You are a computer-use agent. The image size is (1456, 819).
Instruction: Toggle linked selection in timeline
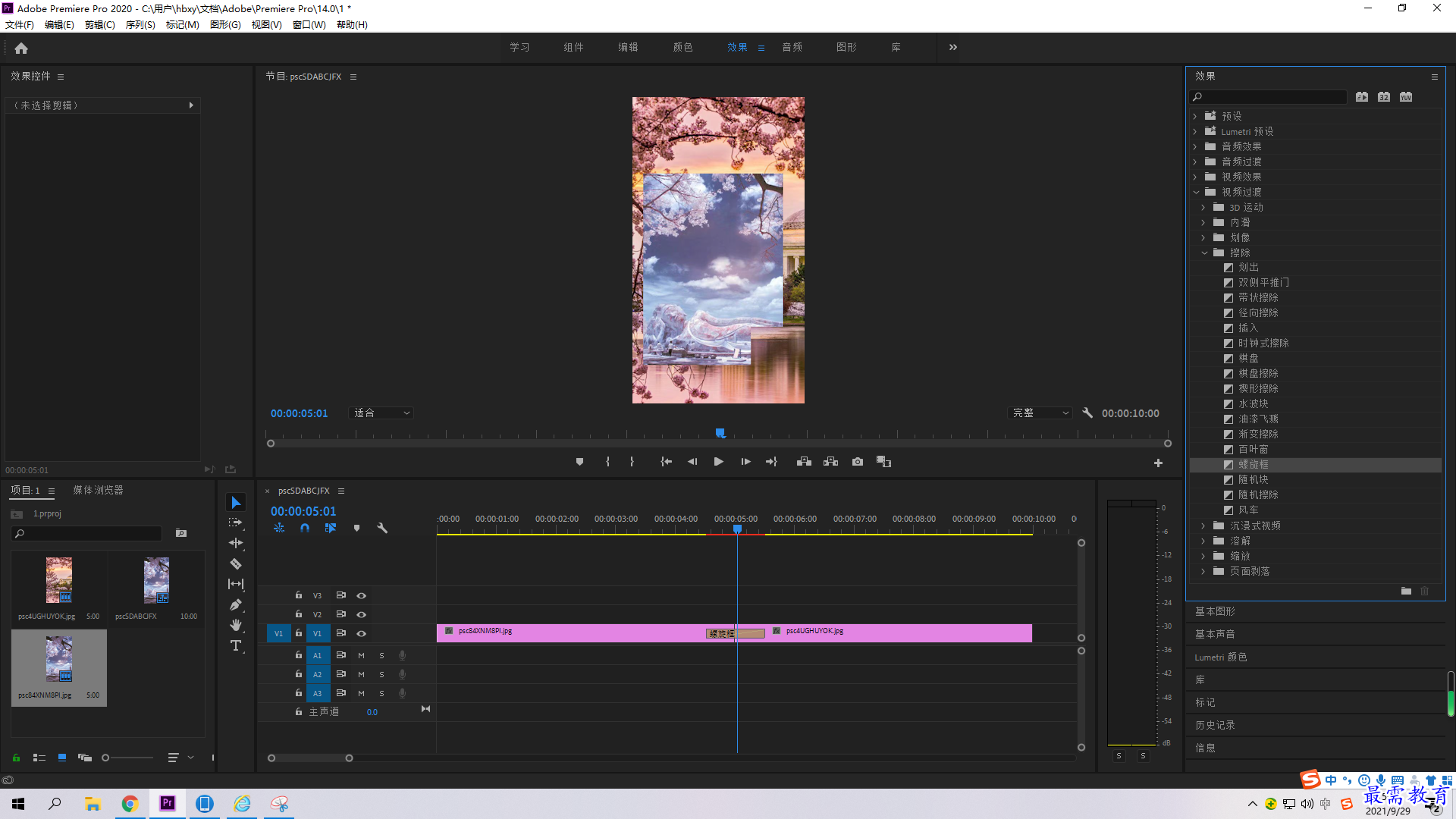click(331, 528)
